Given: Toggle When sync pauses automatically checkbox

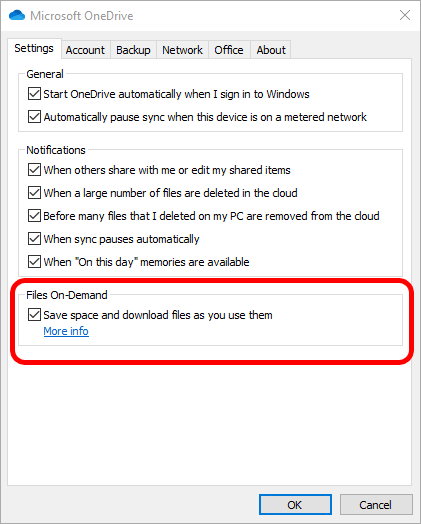Looking at the screenshot, I should [34, 239].
